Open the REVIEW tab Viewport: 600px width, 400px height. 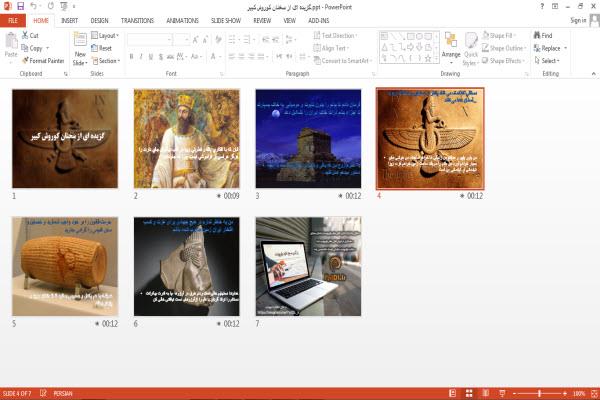[x=262, y=21]
